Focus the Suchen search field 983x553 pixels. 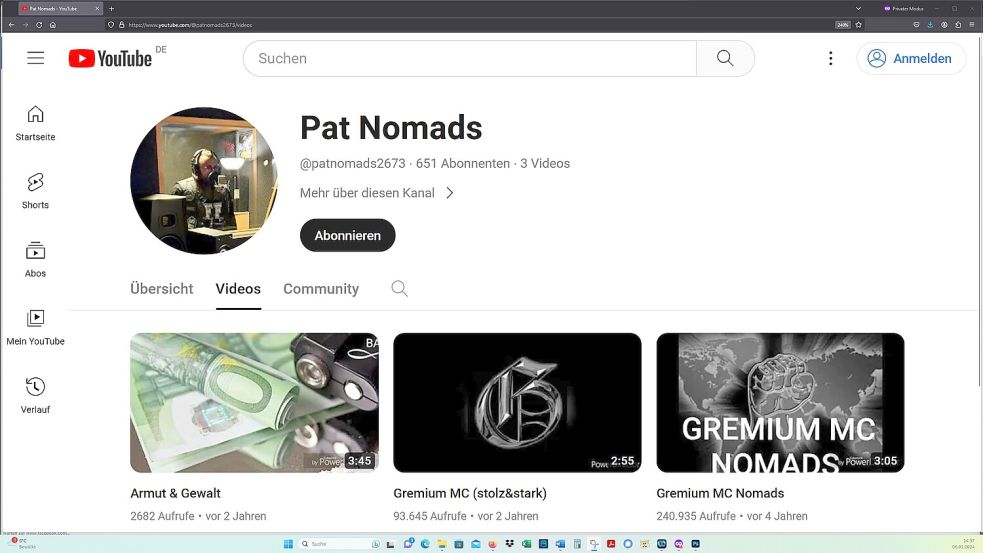tap(470, 58)
